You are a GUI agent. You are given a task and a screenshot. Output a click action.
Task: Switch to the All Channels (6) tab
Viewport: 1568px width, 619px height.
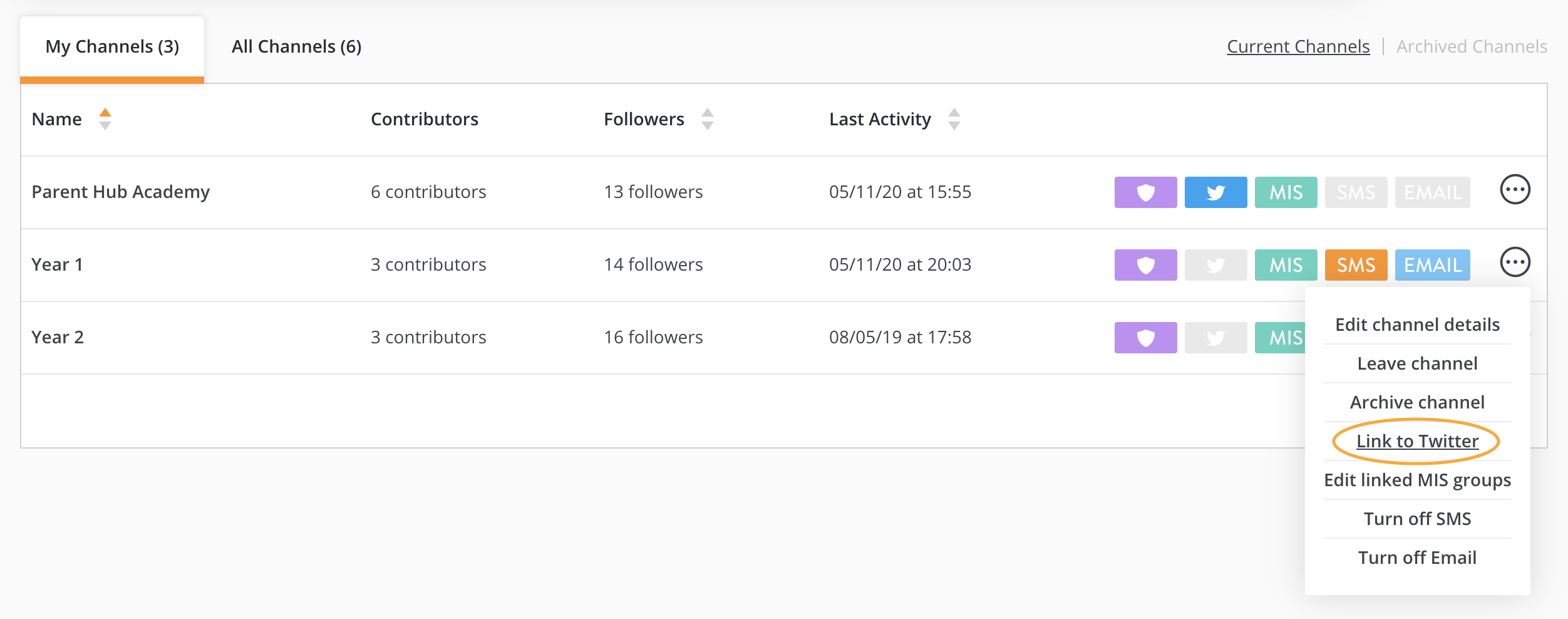[296, 46]
